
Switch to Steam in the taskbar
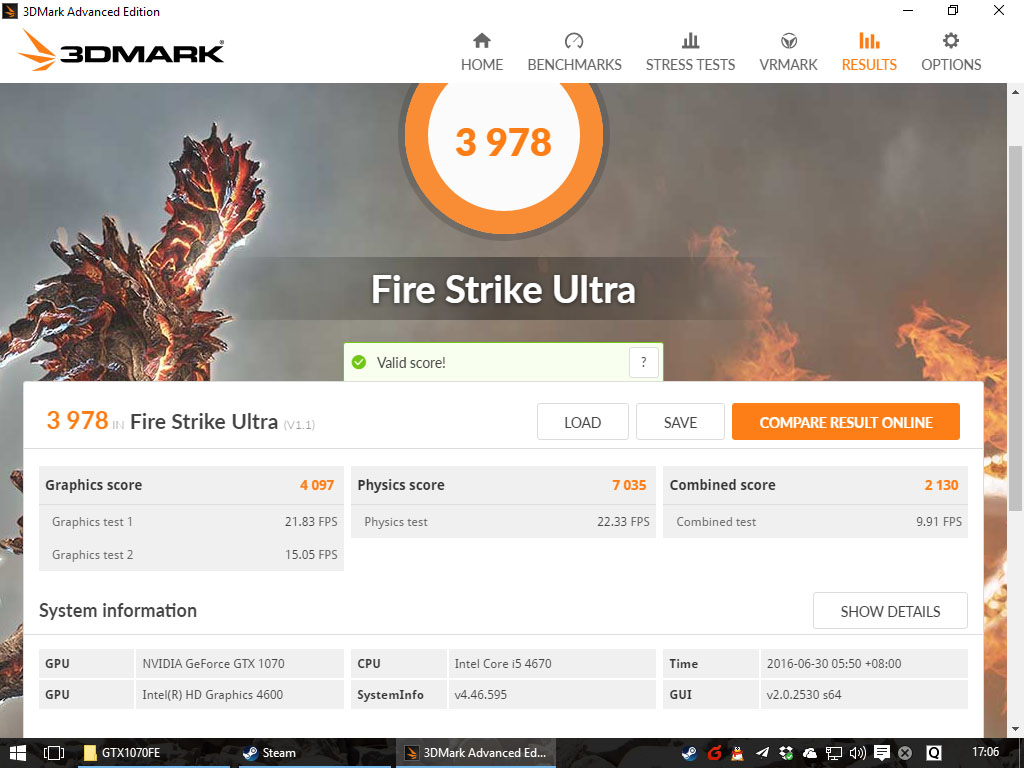coord(313,753)
